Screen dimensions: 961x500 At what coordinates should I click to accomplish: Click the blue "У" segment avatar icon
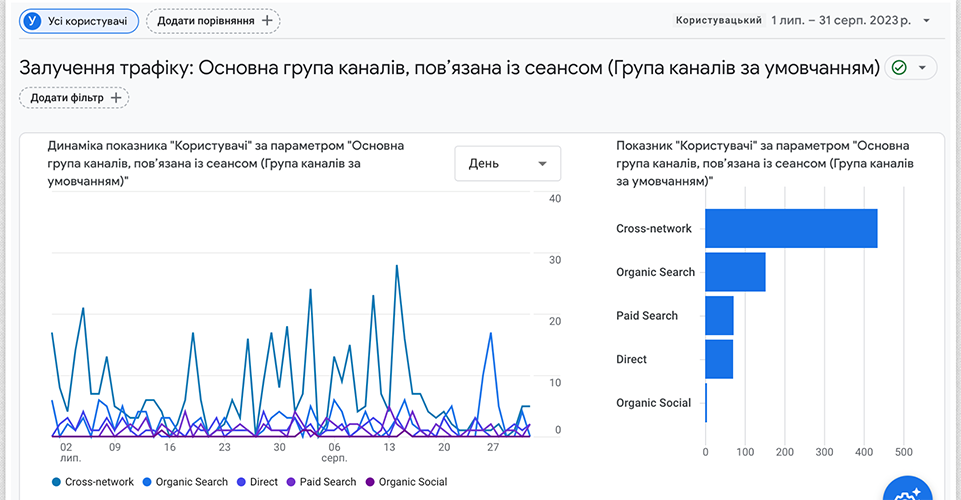point(31,21)
